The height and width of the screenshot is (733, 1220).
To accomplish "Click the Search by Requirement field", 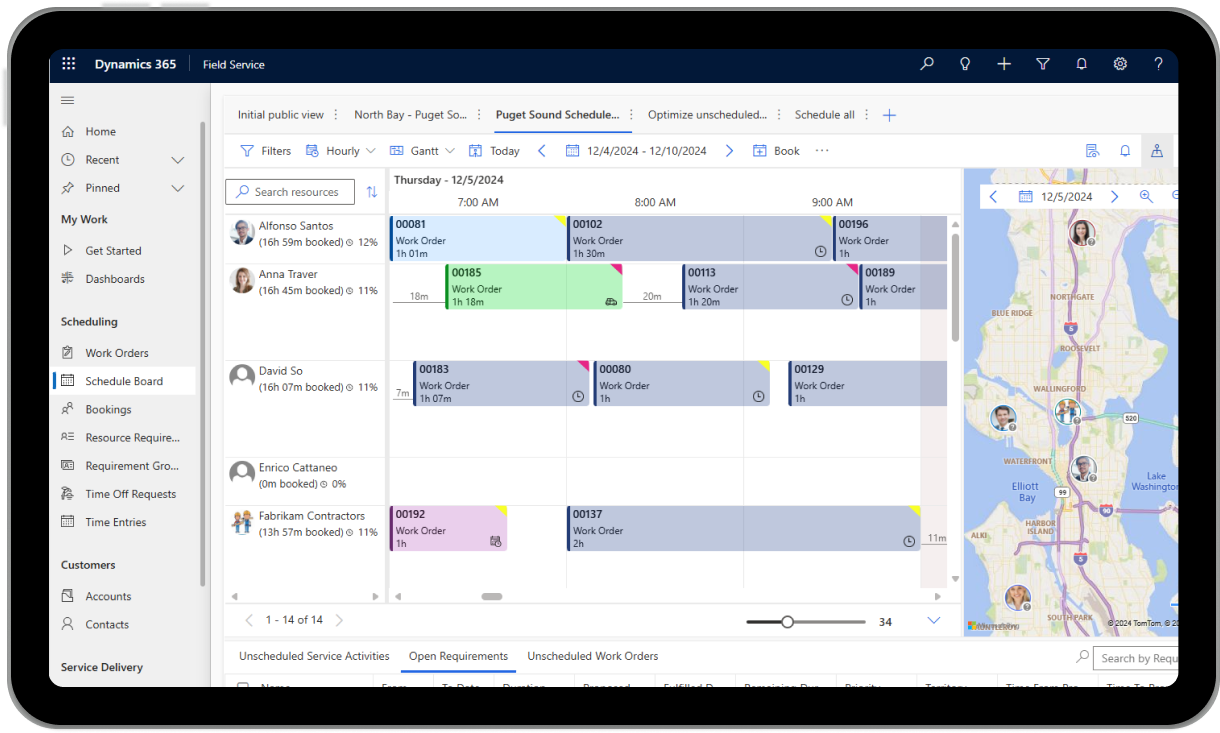I will tap(1135, 658).
